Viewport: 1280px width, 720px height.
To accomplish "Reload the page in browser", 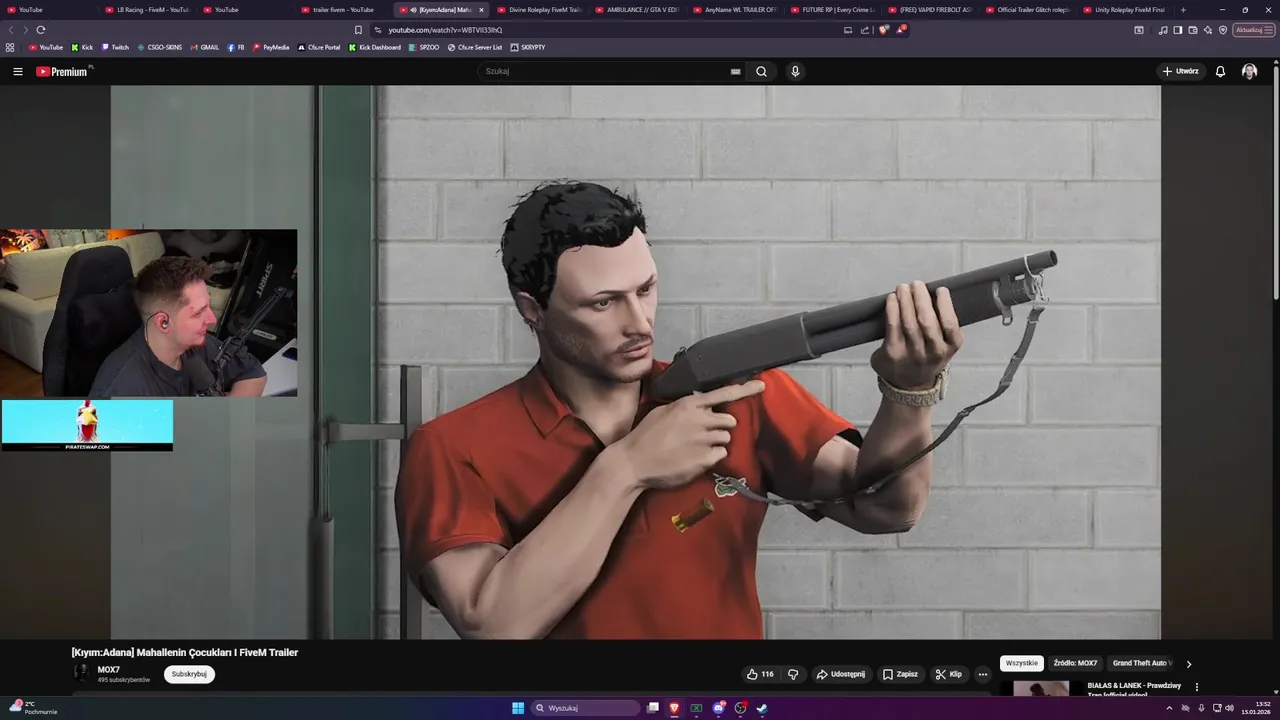I will coord(41,30).
